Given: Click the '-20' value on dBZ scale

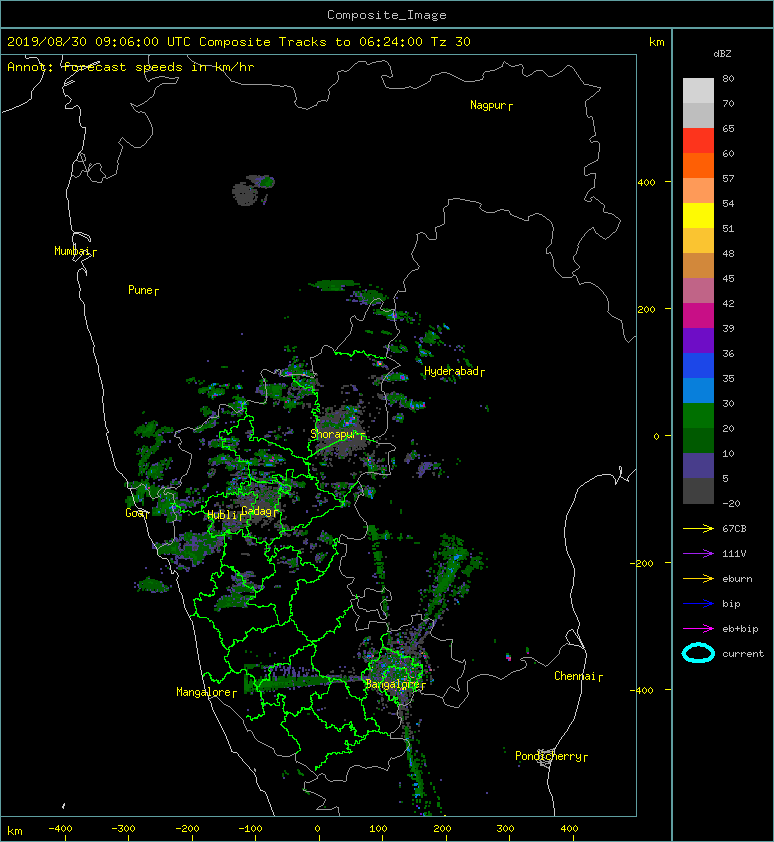Looking at the screenshot, I should 731,504.
